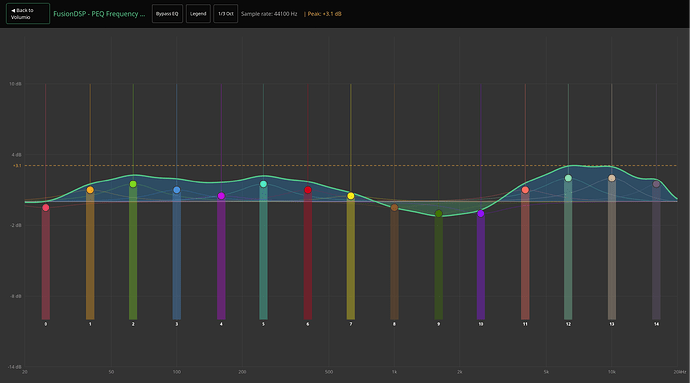Click the 1k frequency axis label
Viewport: 690px width, 383px height.
pos(394,372)
